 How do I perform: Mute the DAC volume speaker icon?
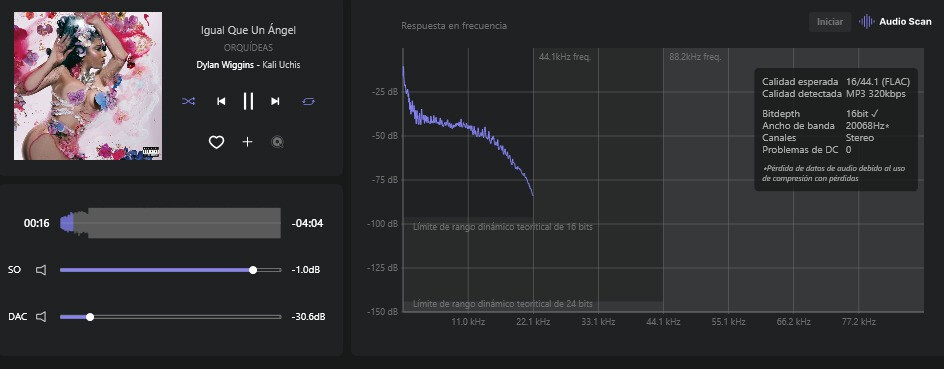(41, 317)
